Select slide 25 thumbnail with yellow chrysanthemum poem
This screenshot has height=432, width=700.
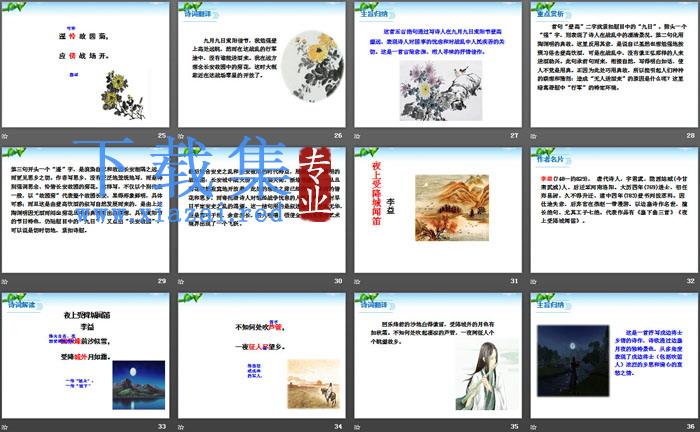85,65
